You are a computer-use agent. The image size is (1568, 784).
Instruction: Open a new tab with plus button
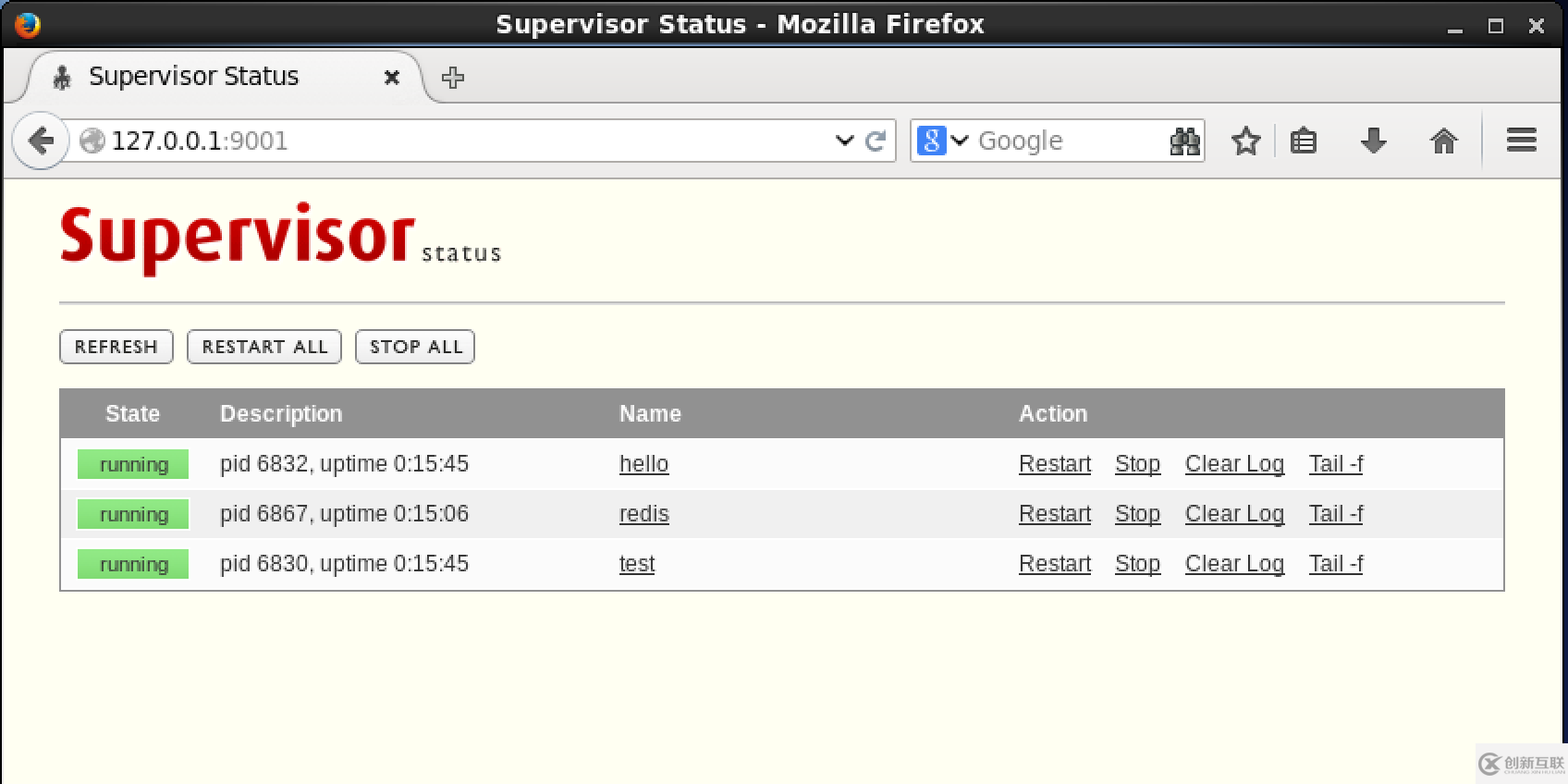(453, 78)
